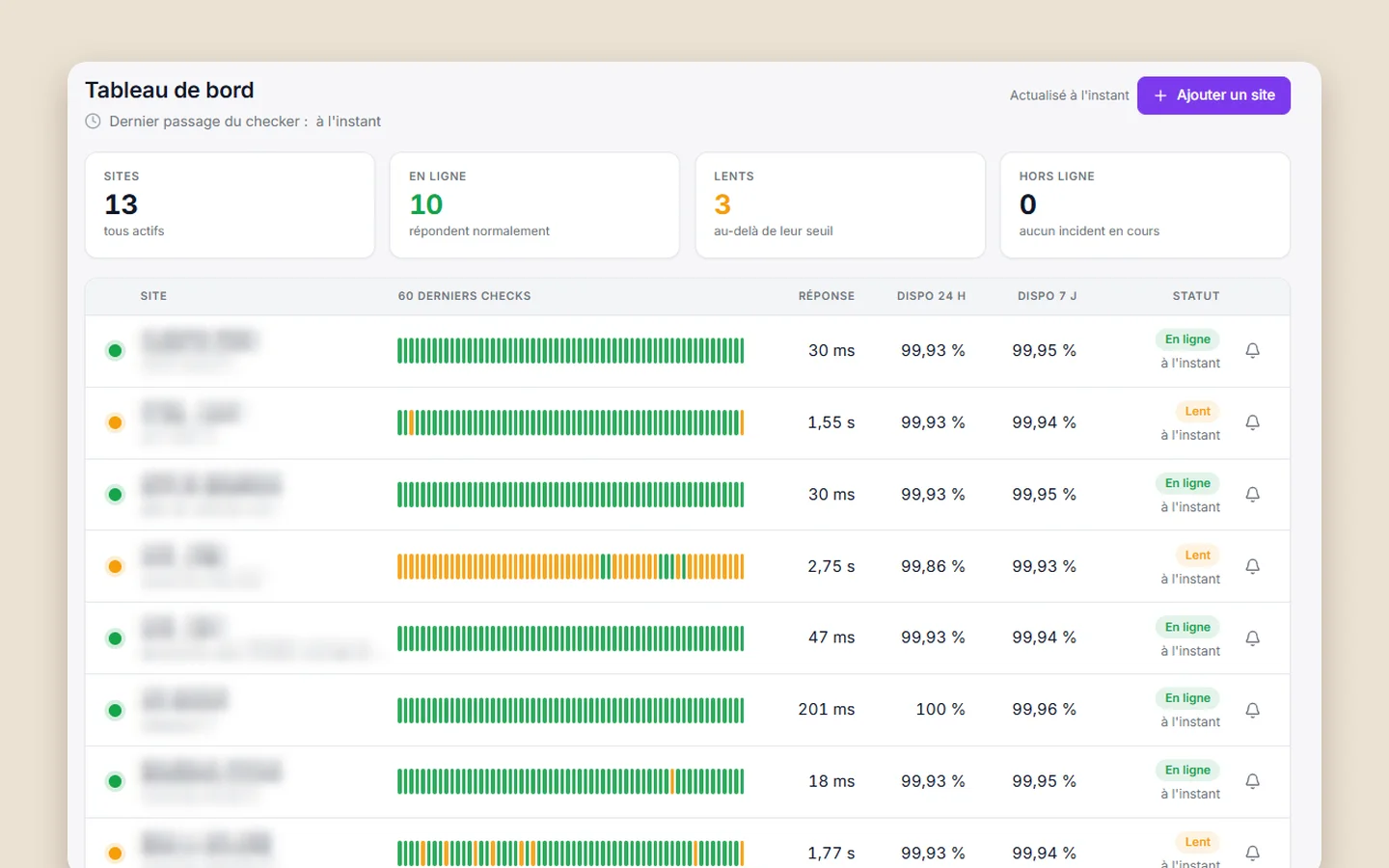Toggle the notification bell on the 47 ms row
The image size is (1389, 868).
pos(1252,637)
